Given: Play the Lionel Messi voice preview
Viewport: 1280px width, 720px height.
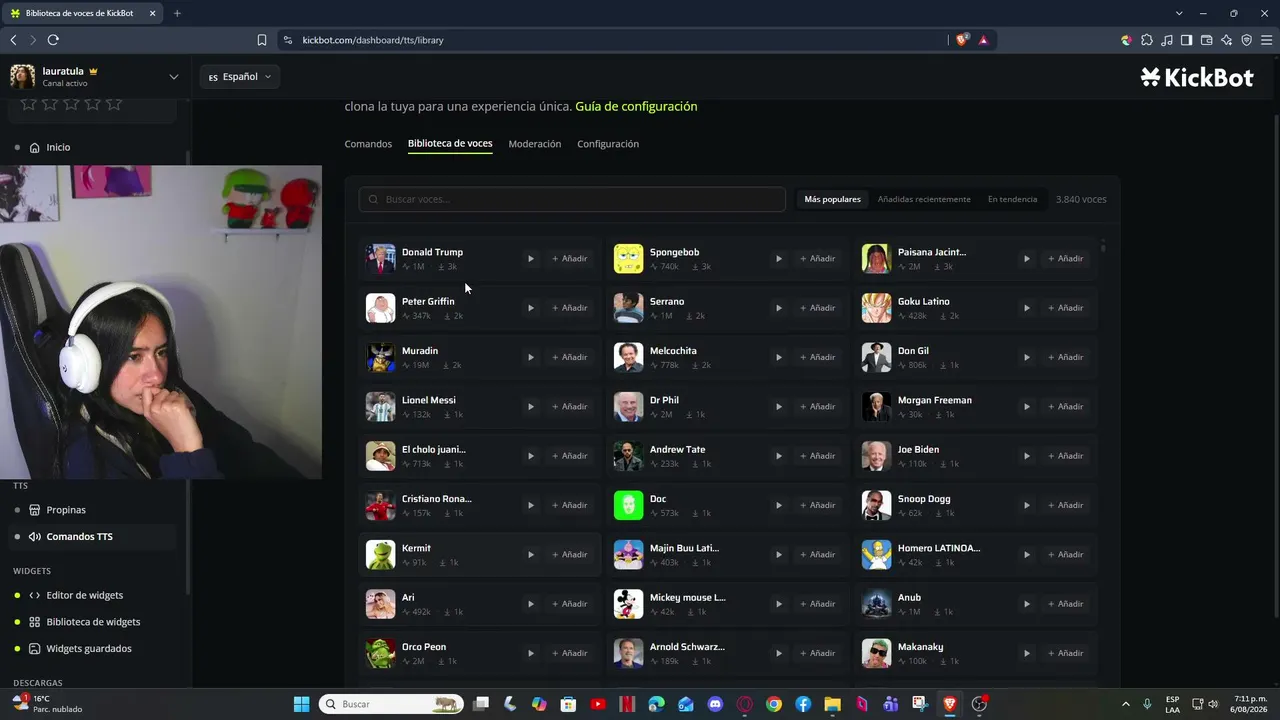Looking at the screenshot, I should pos(531,407).
